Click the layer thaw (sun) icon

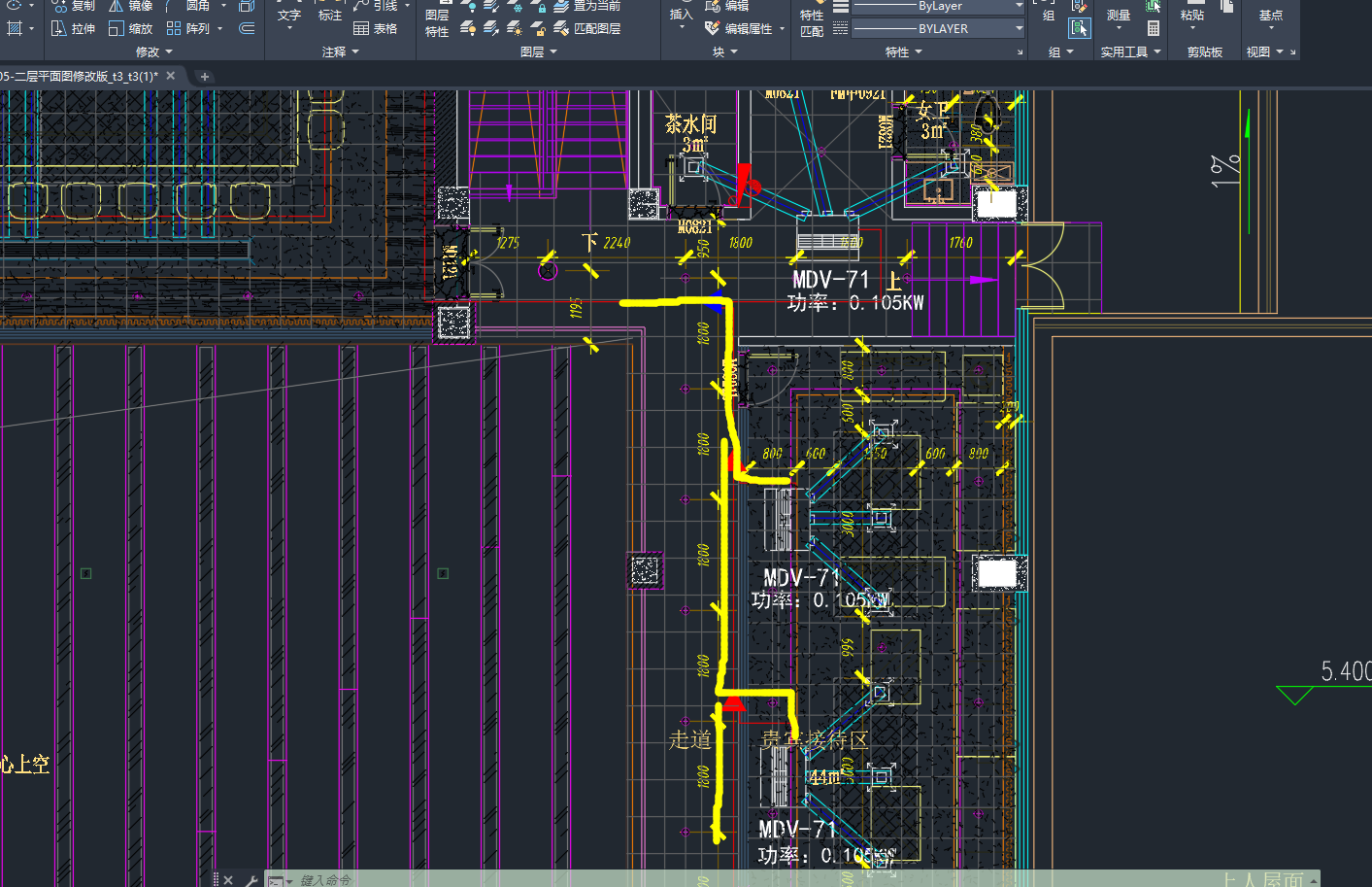(516, 28)
